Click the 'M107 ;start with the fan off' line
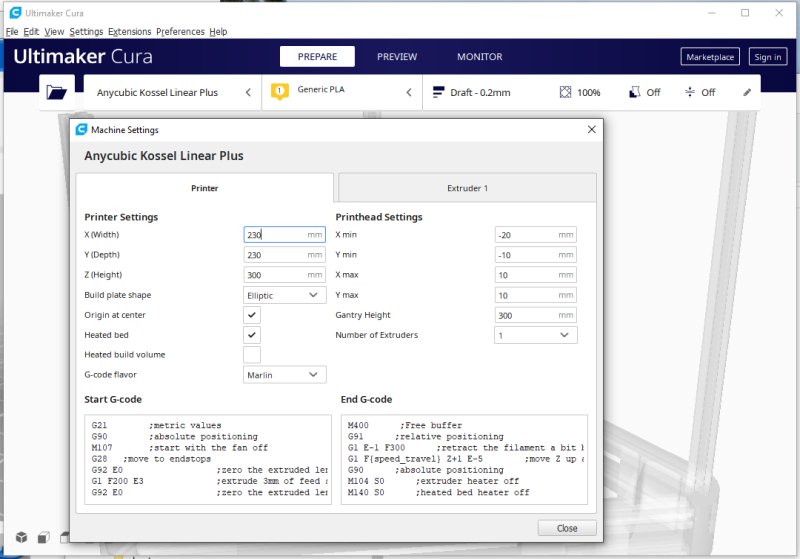The height and width of the screenshot is (559, 800). 180,448
